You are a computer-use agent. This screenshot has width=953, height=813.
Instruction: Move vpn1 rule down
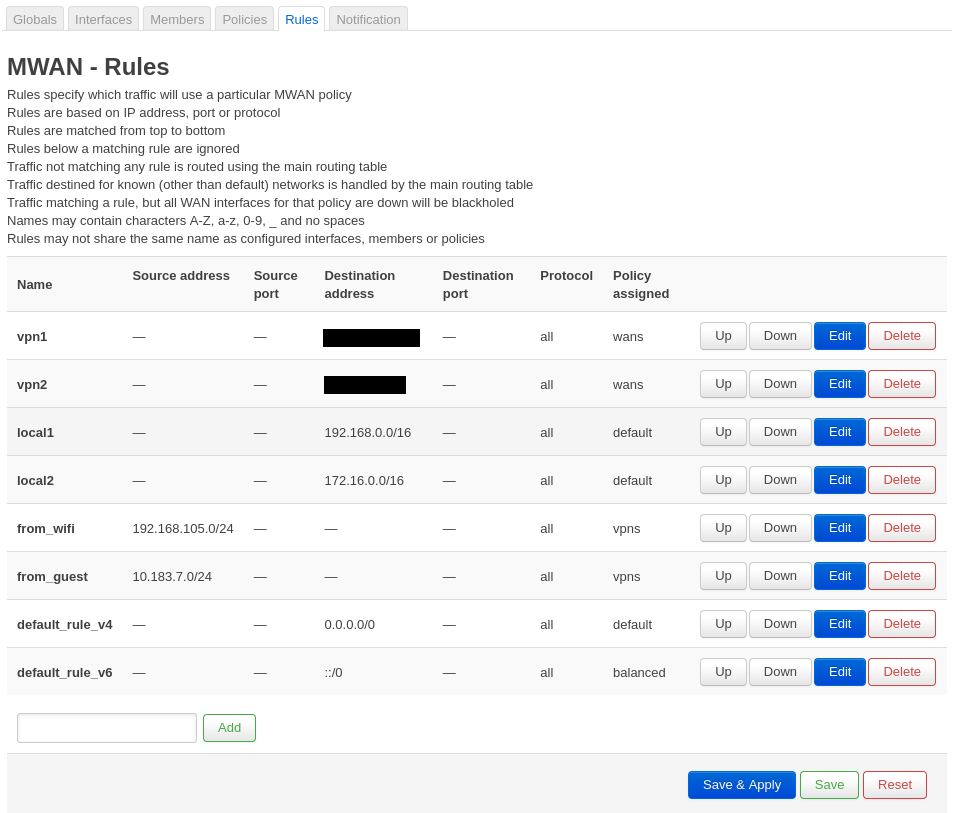(780, 336)
